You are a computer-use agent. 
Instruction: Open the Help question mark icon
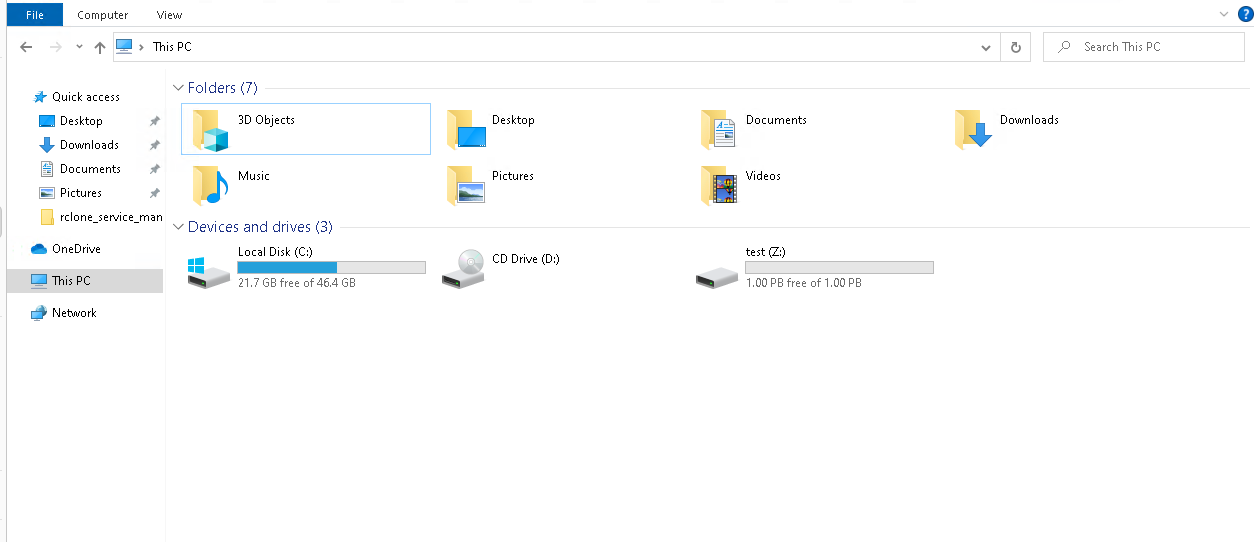[x=1245, y=14]
